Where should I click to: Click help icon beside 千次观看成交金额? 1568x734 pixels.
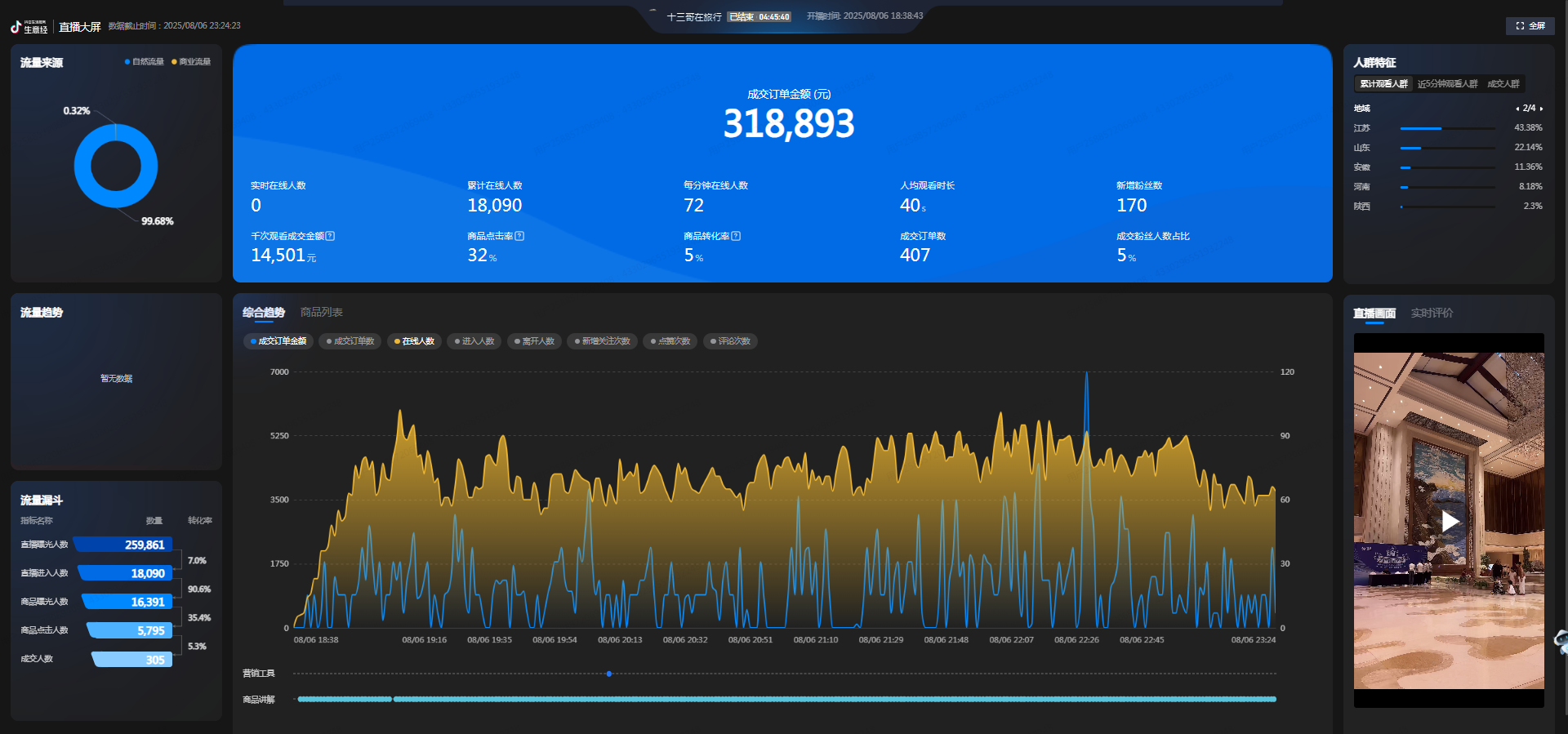(x=330, y=236)
